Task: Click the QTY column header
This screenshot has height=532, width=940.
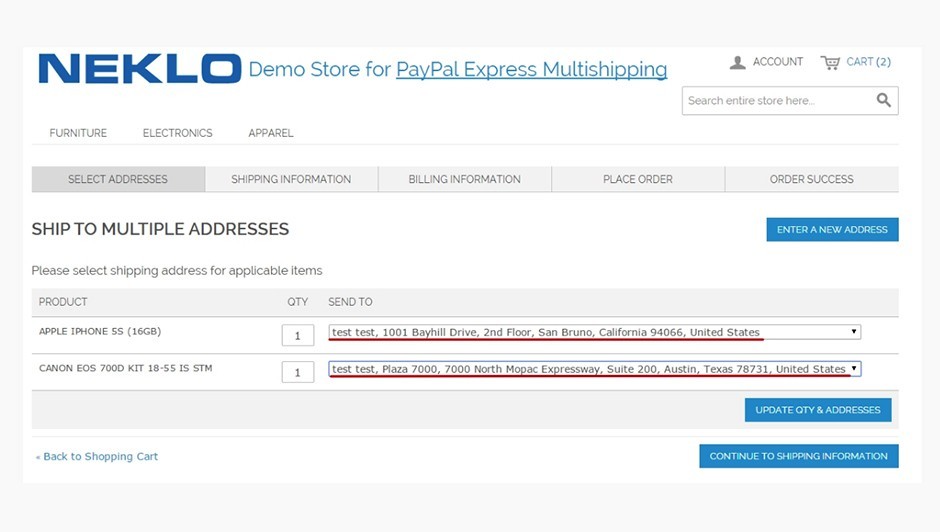Action: (x=297, y=302)
